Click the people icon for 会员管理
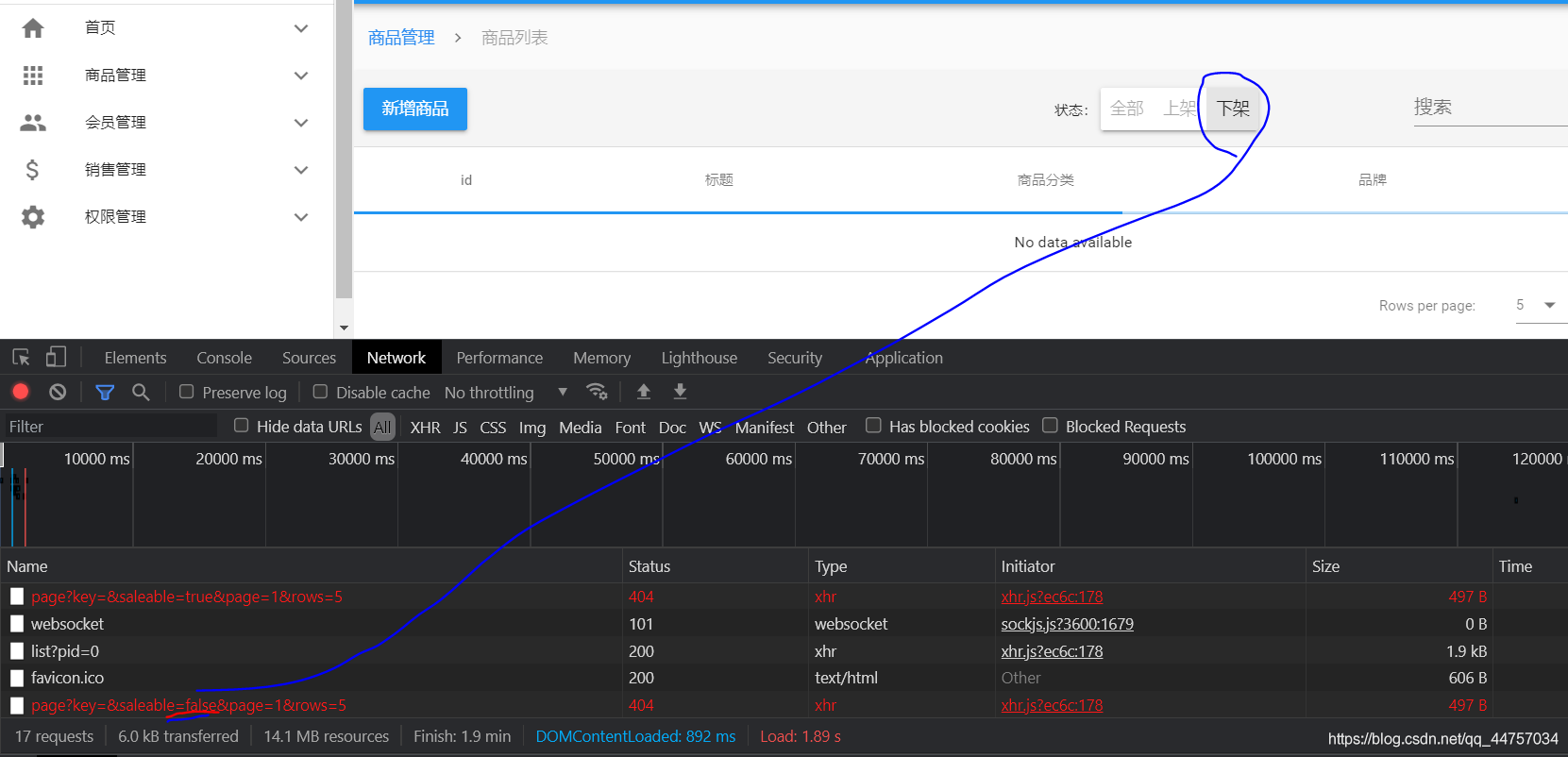This screenshot has width=1568, height=757. (x=33, y=123)
